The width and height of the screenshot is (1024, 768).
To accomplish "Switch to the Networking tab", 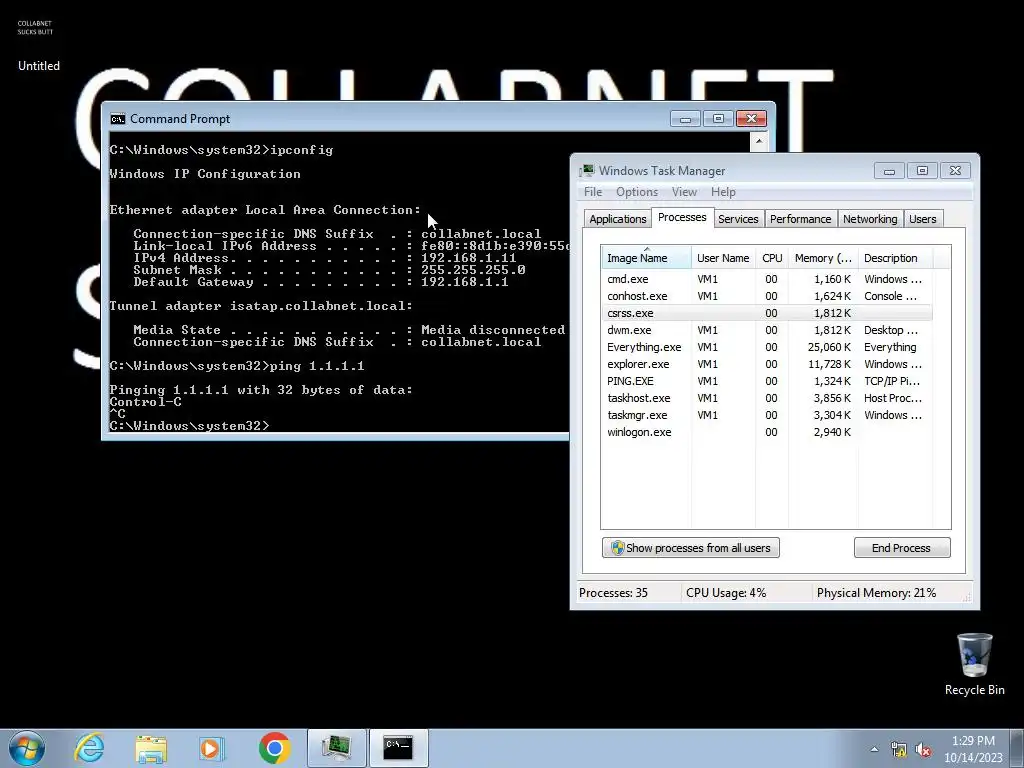I will 870,219.
